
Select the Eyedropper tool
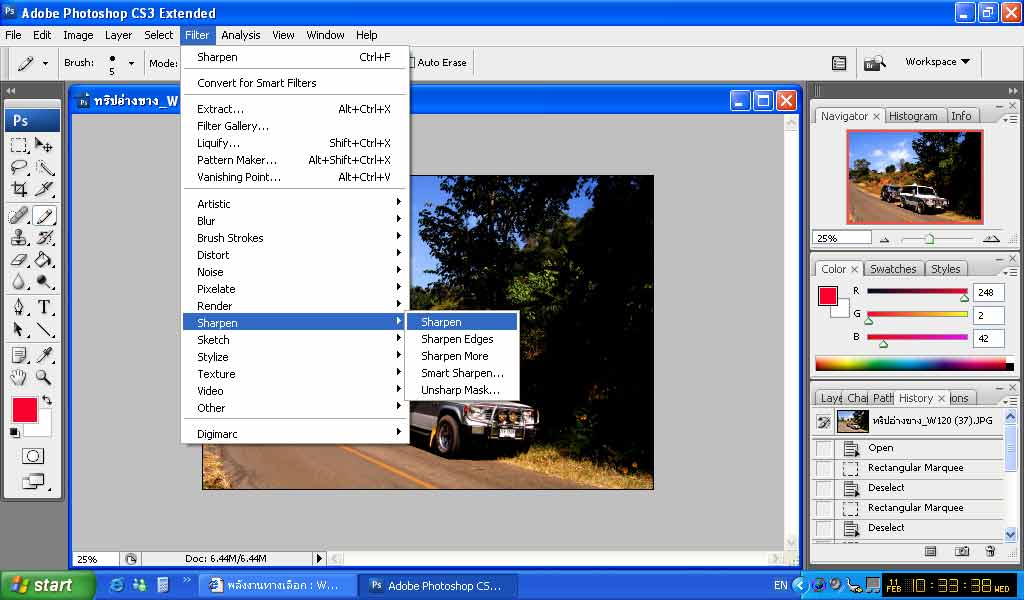[44, 355]
